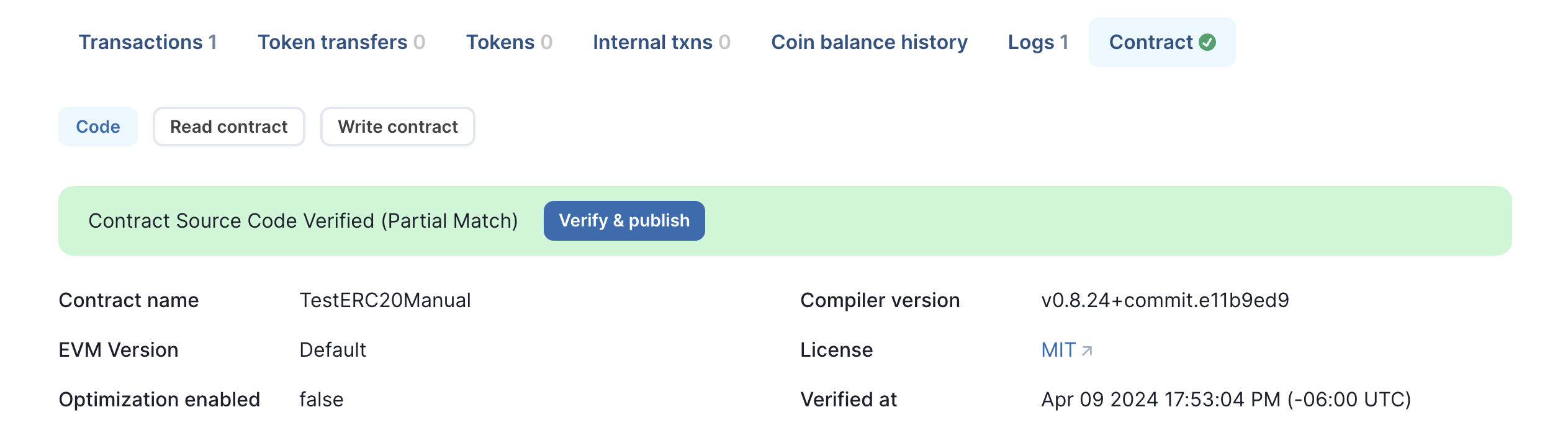Click the Verified at timestamp

[x=1226, y=400]
